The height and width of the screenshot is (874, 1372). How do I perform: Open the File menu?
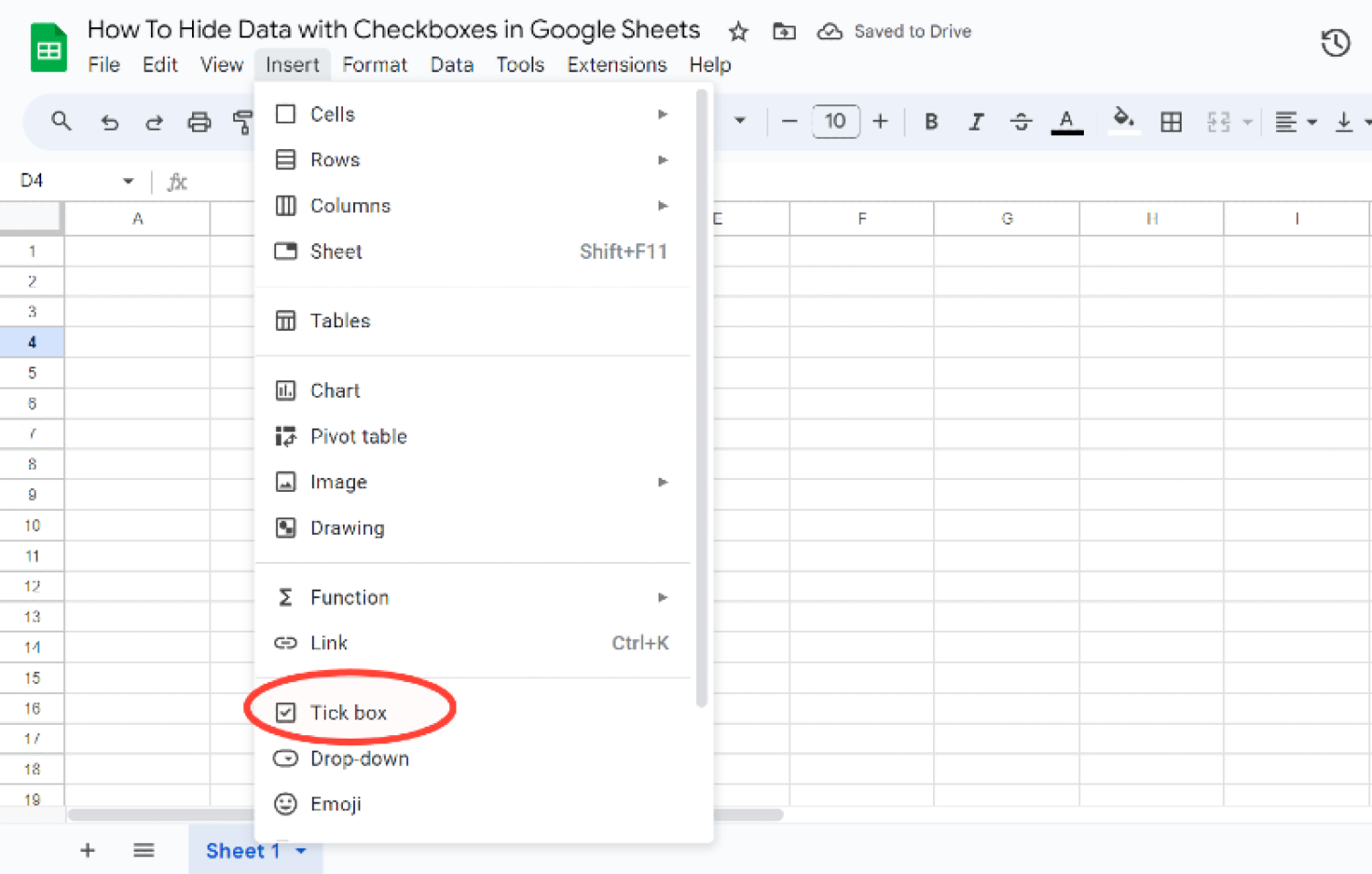tap(103, 65)
